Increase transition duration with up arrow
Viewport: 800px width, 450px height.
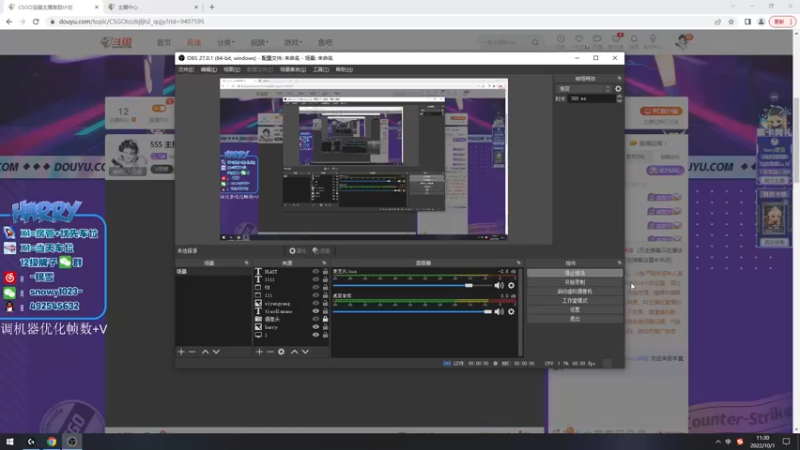(x=619, y=96)
